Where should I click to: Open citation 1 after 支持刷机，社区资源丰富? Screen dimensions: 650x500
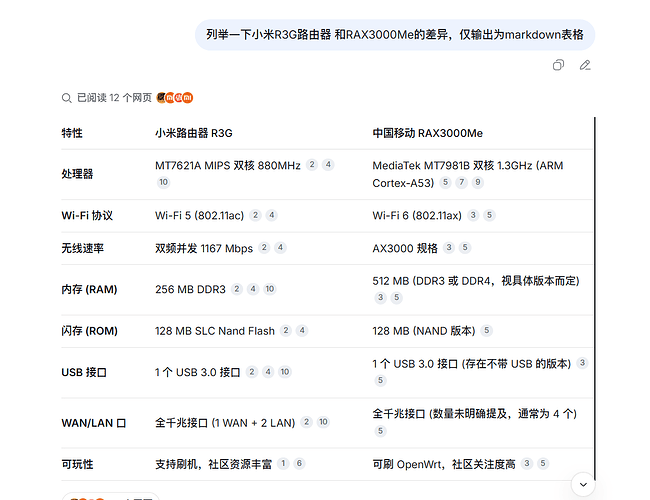click(283, 464)
